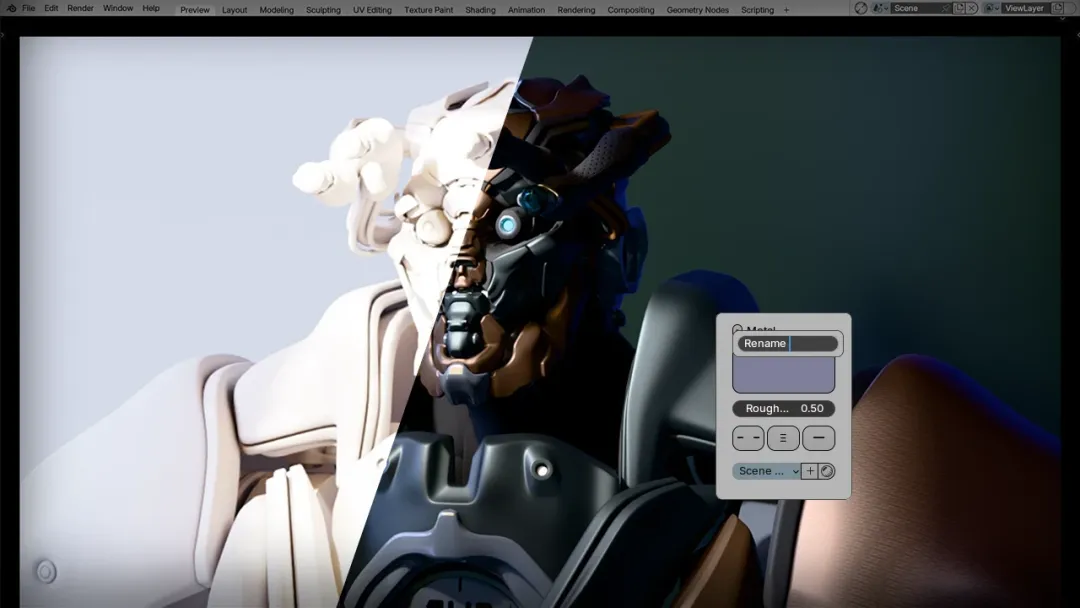
Task: Click the circular slash icon beside Scene
Action: point(860,8)
